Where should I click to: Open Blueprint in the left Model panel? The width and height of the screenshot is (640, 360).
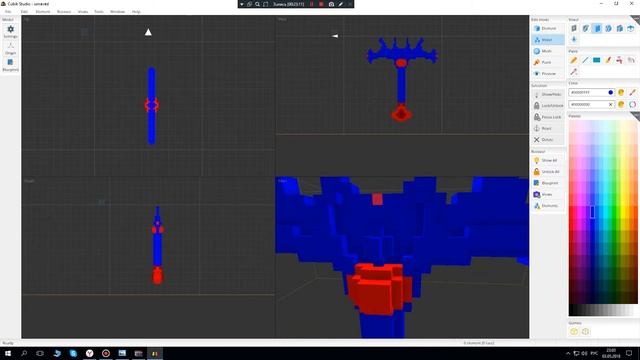[10, 64]
